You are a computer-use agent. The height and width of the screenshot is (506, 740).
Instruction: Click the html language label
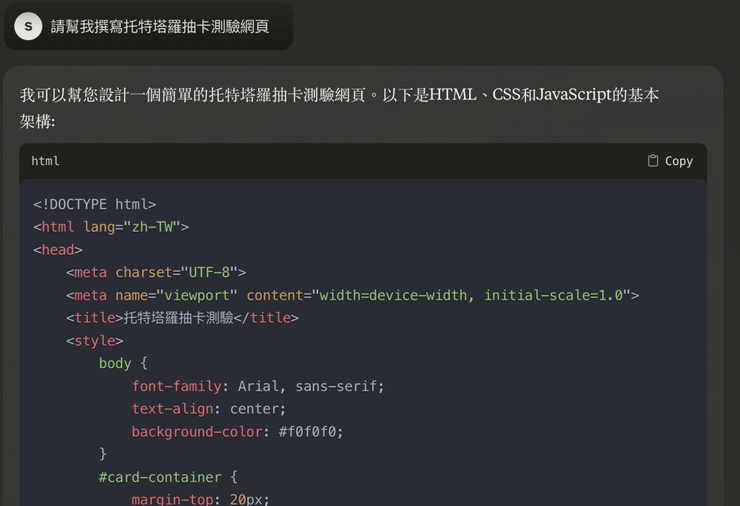click(45, 161)
